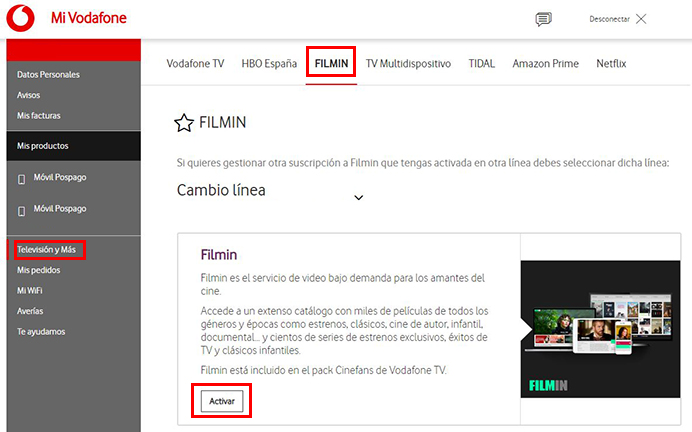Click the star icon next to FILMIN heading
Viewport: 692px width, 432px height.
point(184,123)
